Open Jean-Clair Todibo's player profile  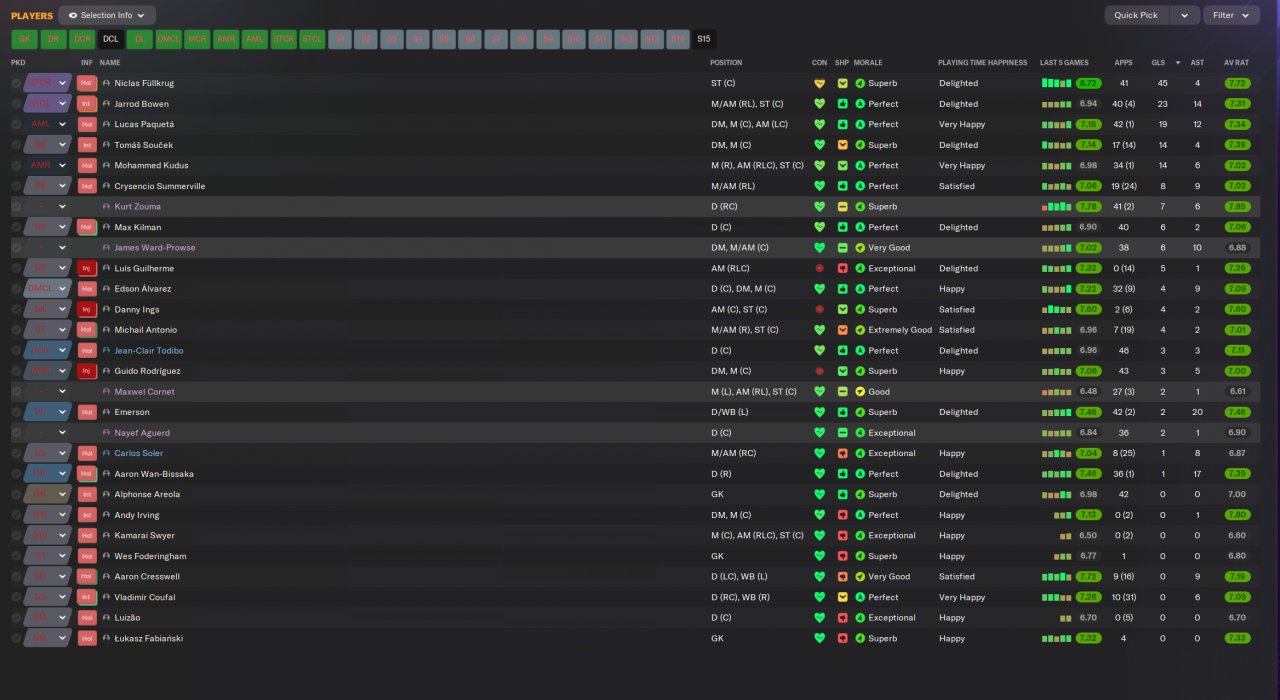149,351
